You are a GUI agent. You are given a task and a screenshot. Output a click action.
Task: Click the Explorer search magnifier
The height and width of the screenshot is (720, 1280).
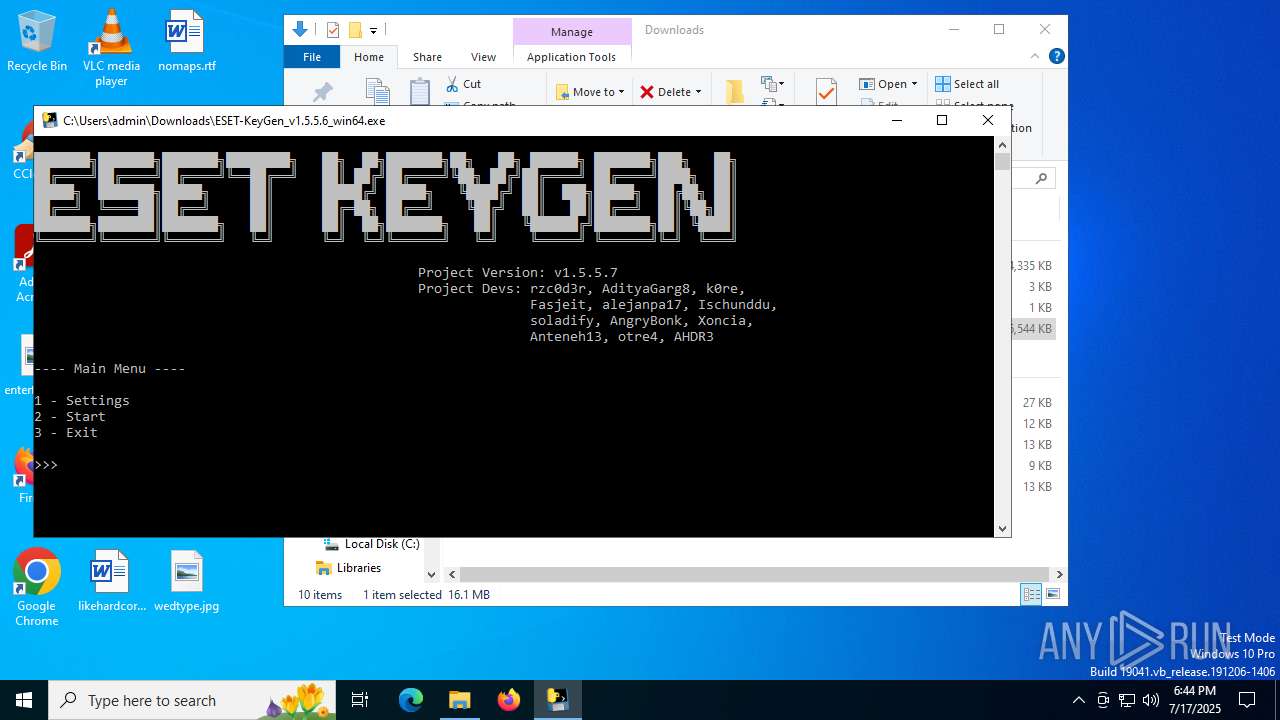coord(1041,178)
